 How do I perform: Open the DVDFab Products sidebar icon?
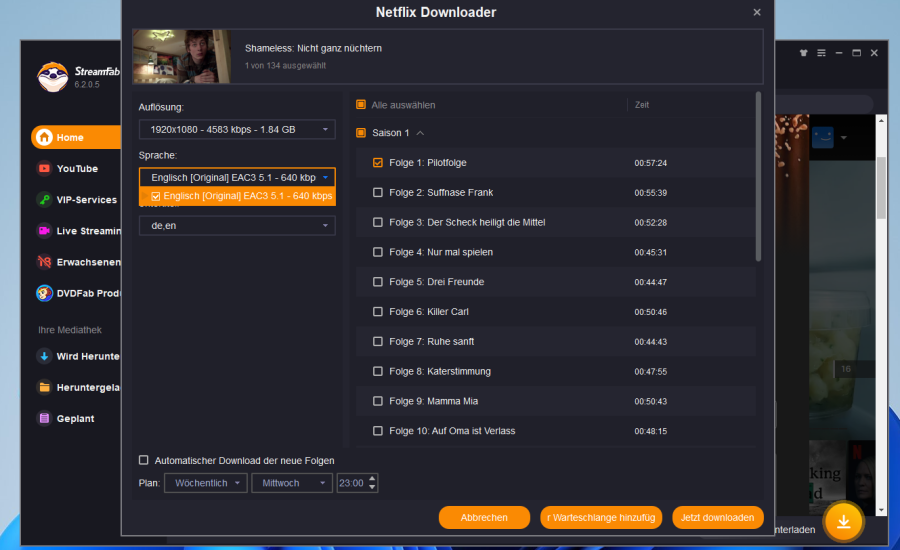(x=45, y=293)
